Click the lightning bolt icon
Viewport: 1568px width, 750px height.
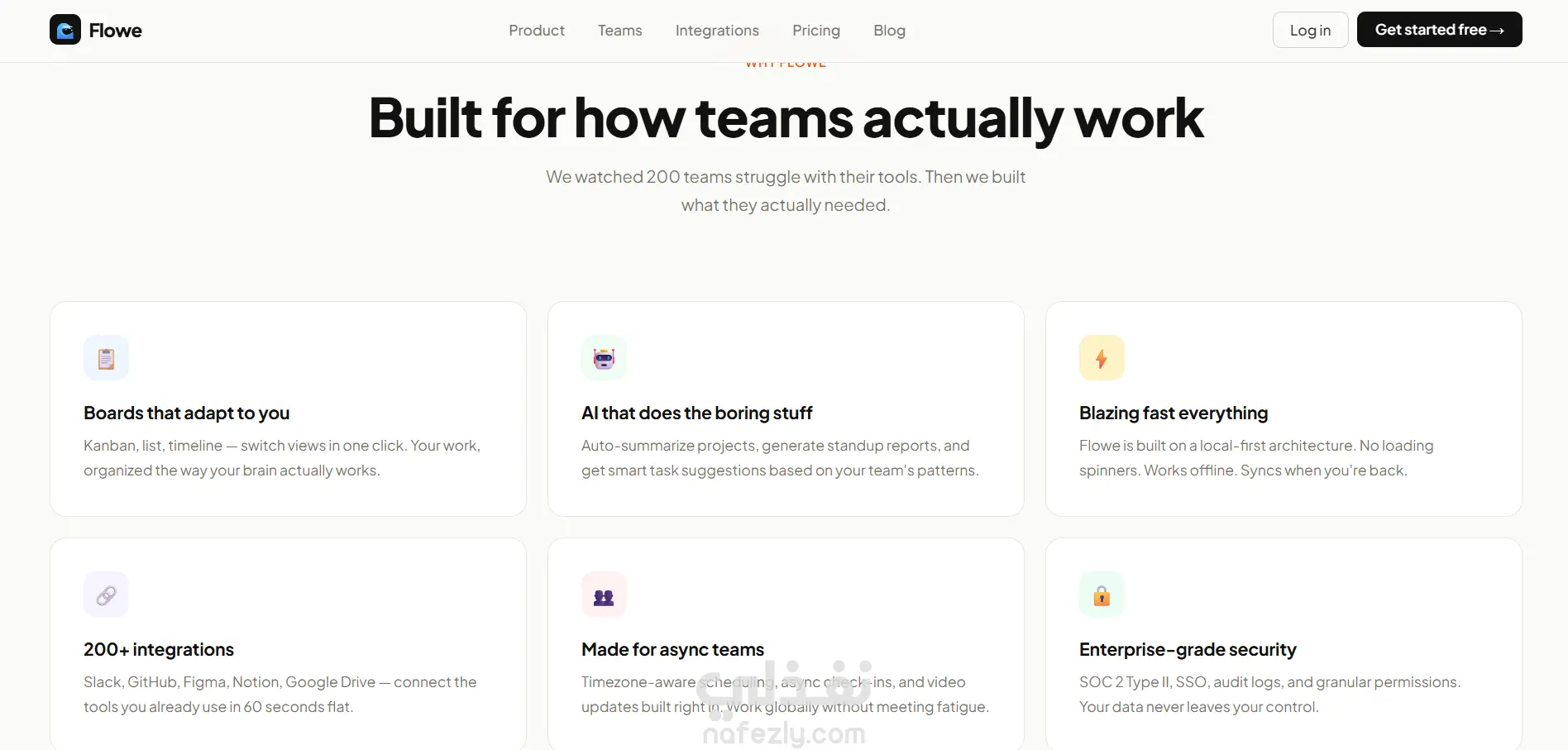click(x=1102, y=358)
